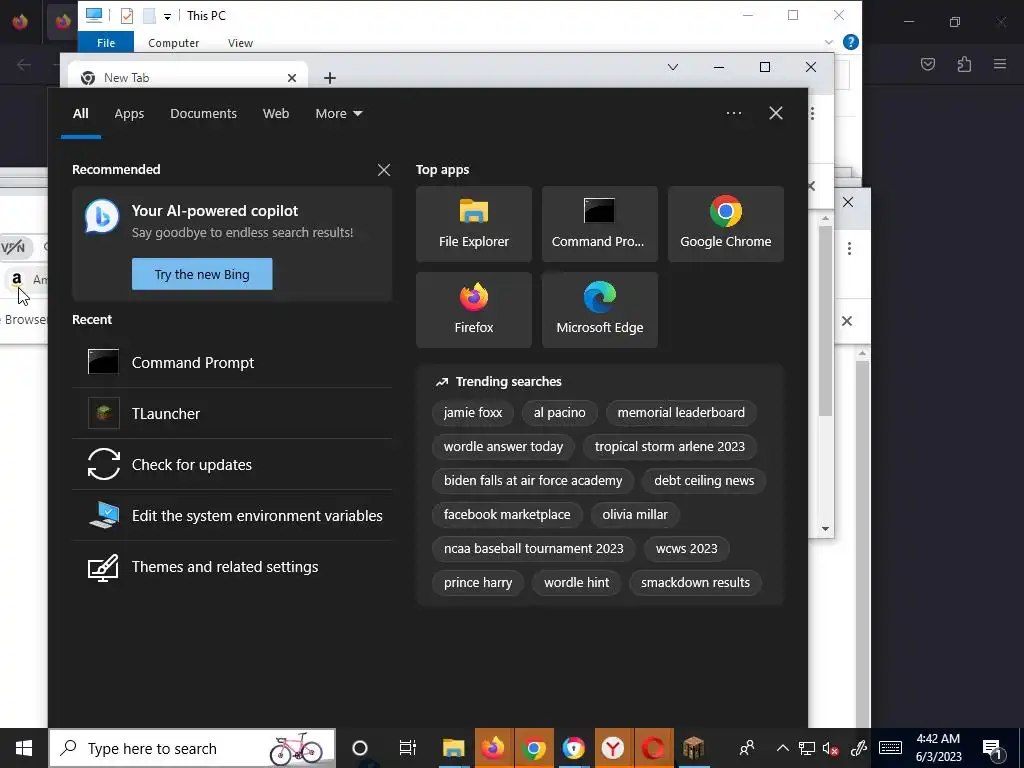The width and height of the screenshot is (1024, 768).
Task: Click the Cortana circle on taskbar
Action: click(360, 748)
